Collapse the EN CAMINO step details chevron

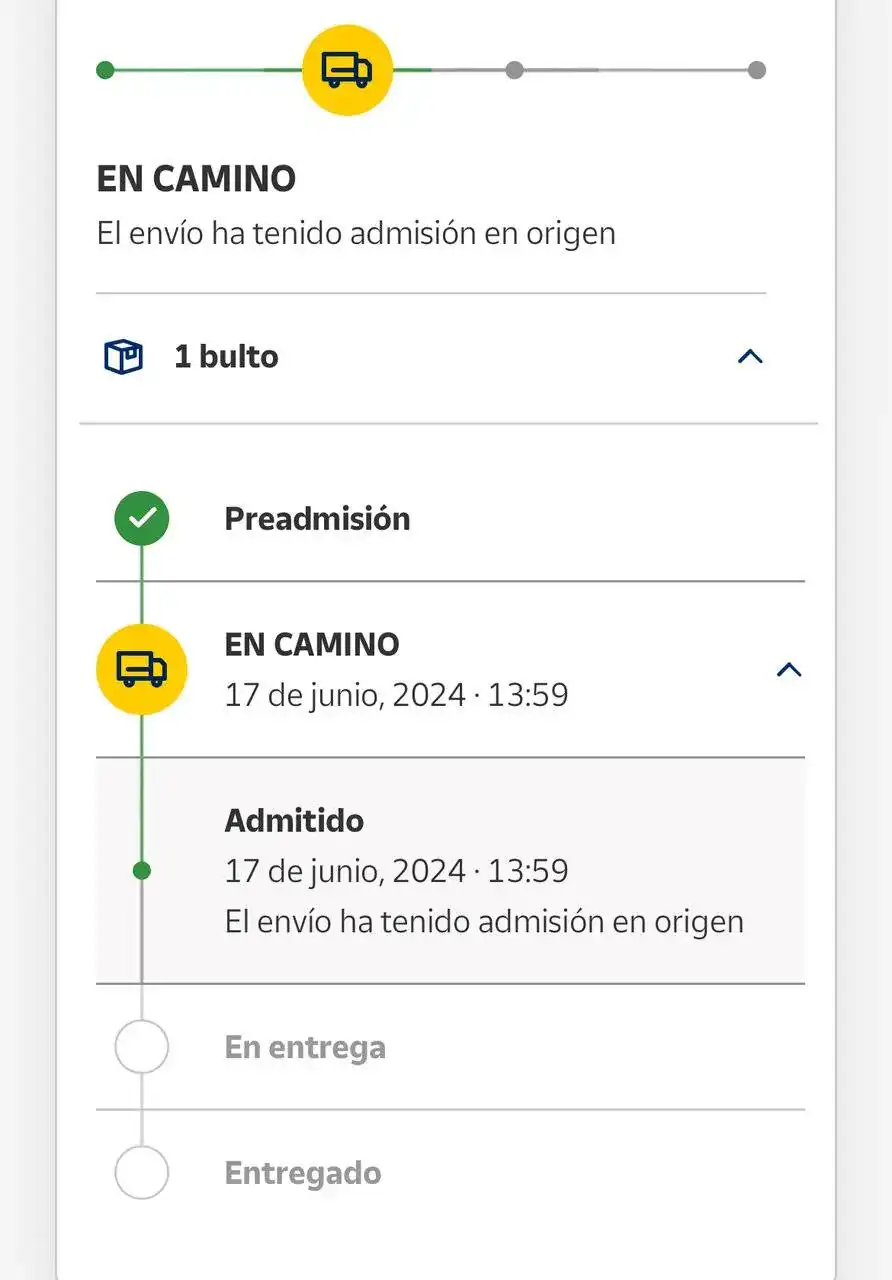tap(789, 669)
